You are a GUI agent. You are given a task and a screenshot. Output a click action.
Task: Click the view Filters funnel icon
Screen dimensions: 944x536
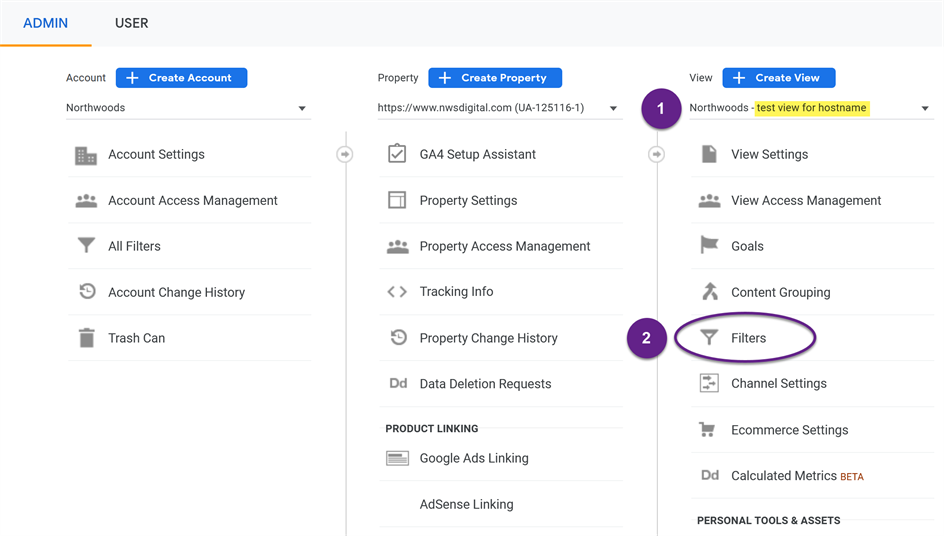[x=709, y=337]
